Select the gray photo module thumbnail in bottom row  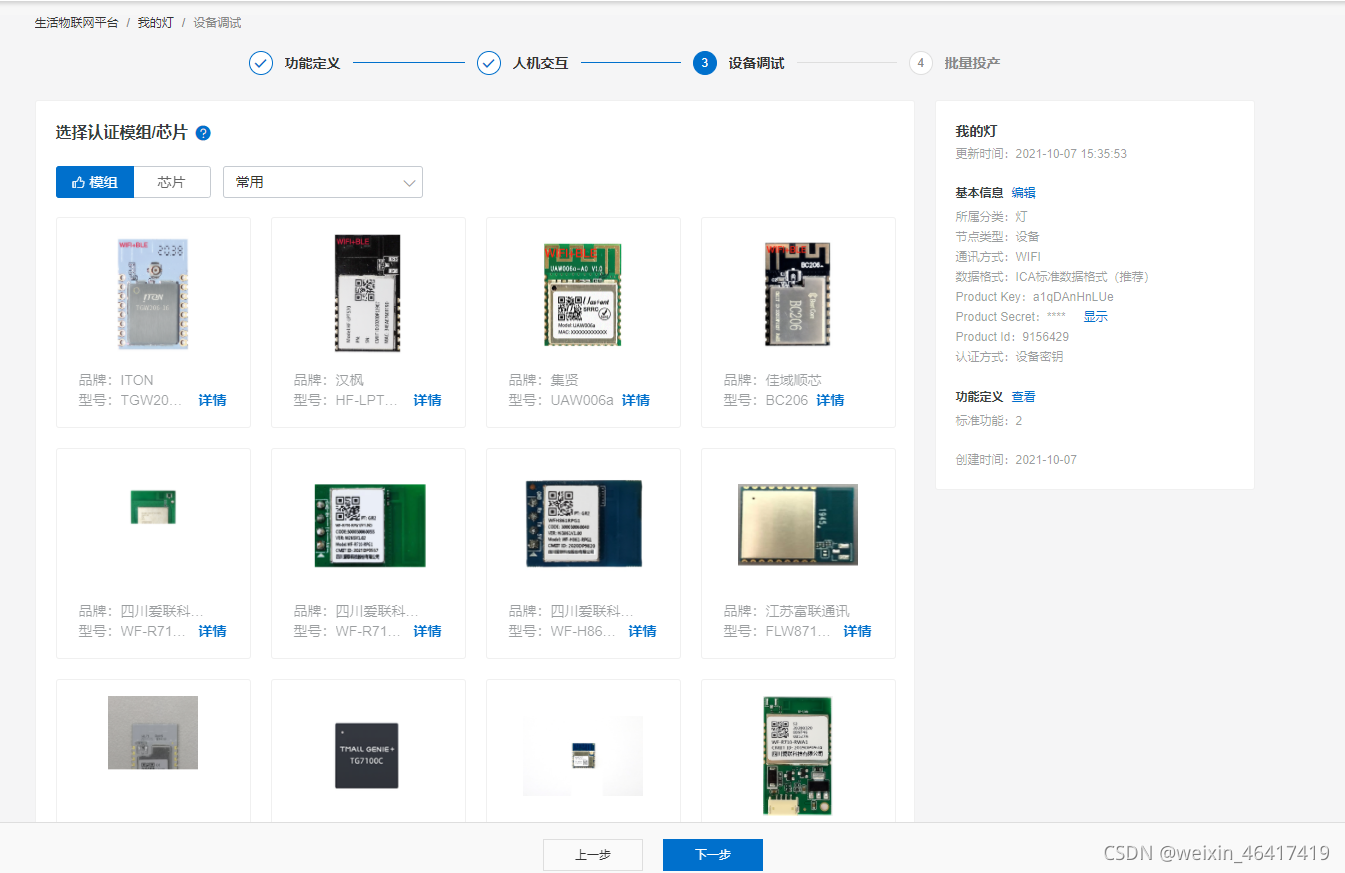coord(153,733)
